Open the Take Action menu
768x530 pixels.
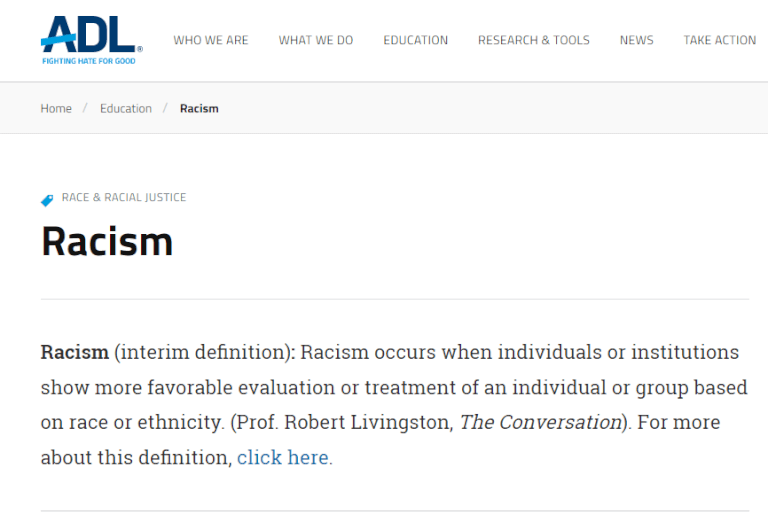[x=720, y=40]
